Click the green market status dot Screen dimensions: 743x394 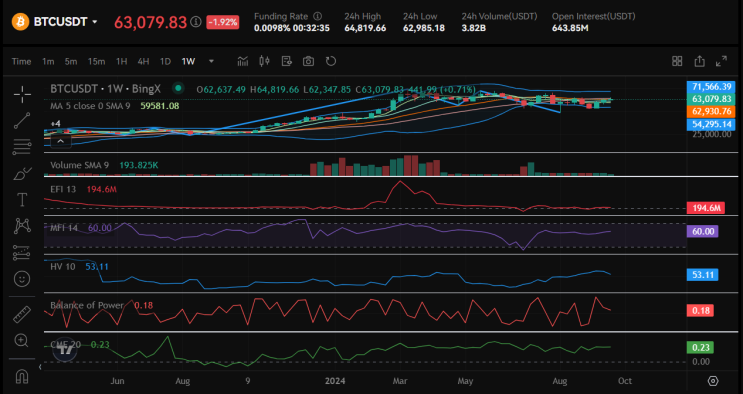click(178, 88)
